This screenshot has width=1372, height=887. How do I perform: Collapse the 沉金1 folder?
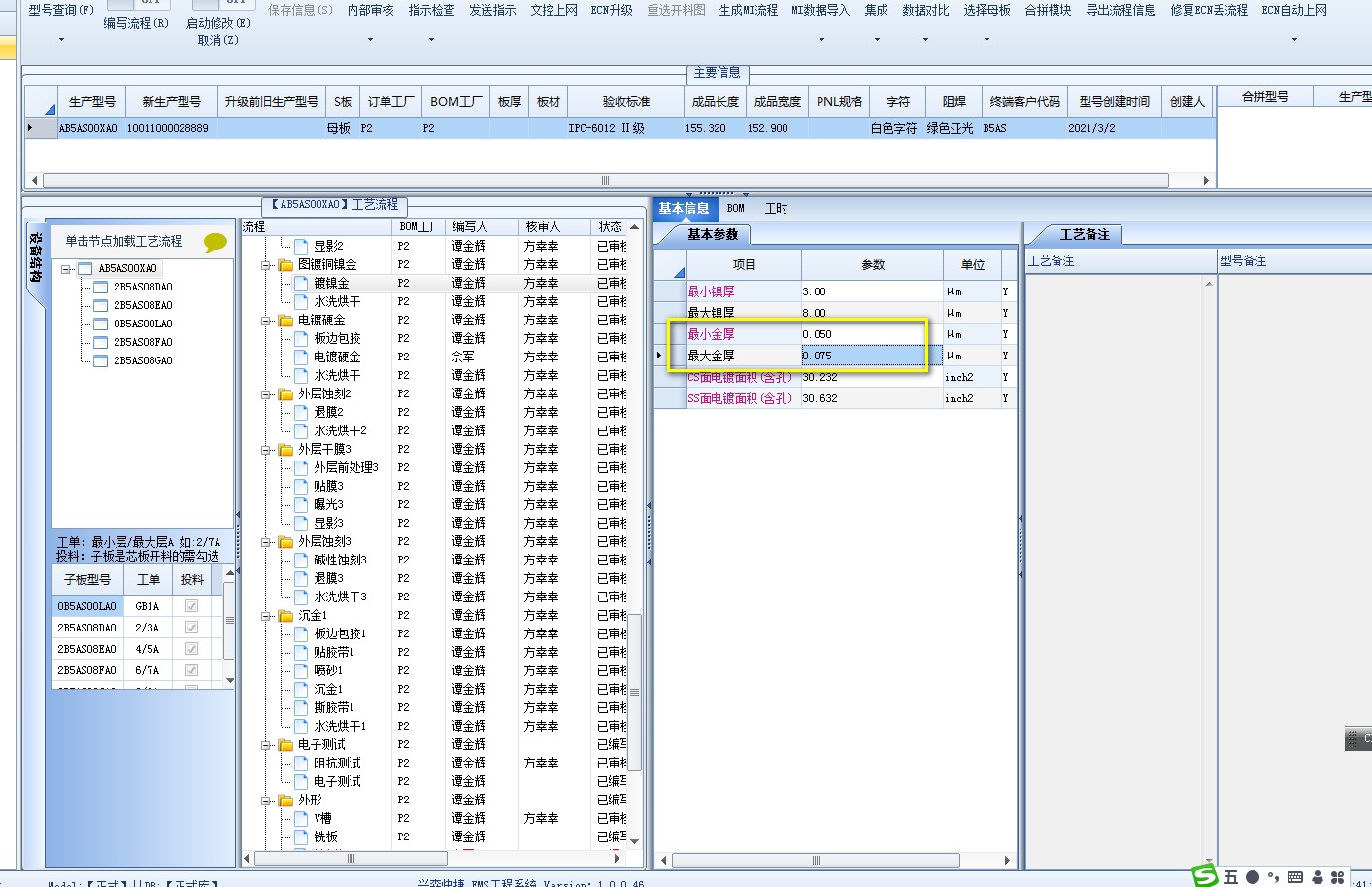click(x=266, y=615)
